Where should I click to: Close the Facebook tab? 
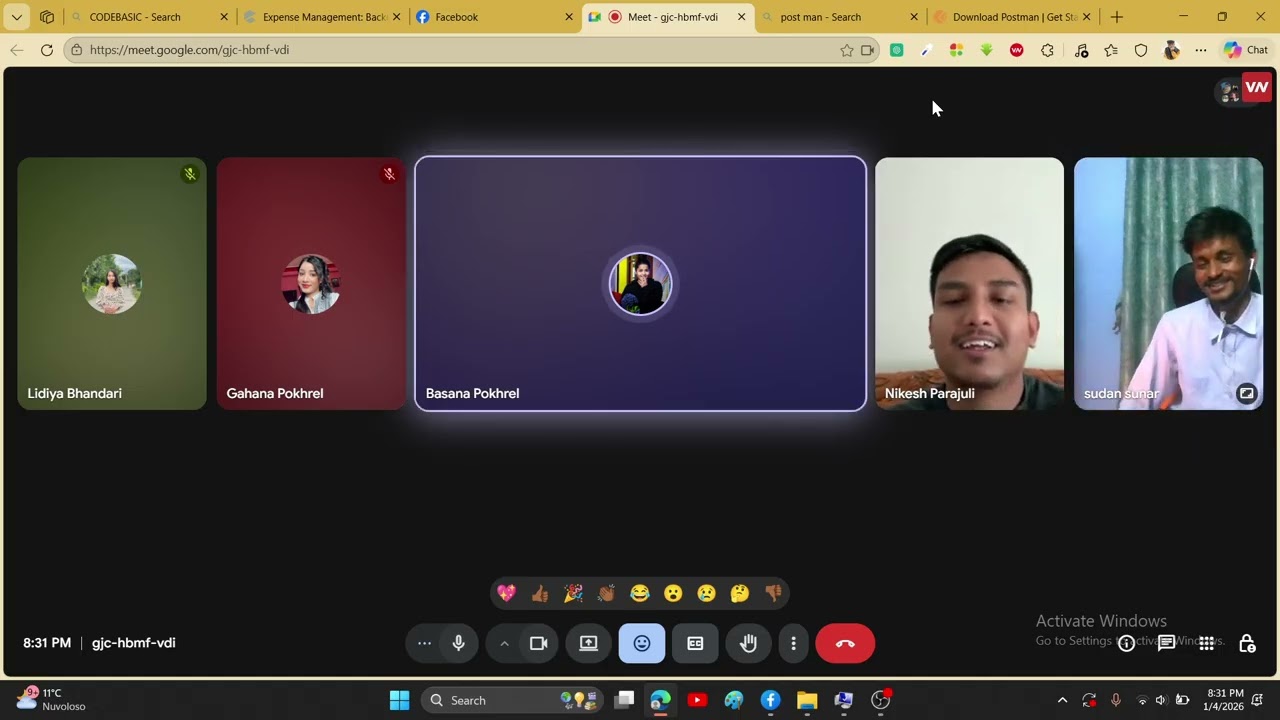point(569,17)
